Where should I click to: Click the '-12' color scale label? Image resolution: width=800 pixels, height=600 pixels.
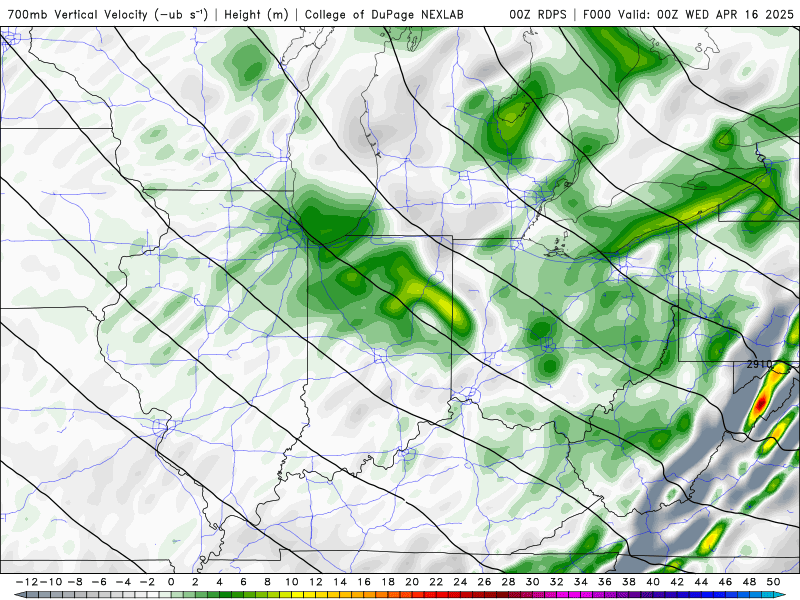pos(26,582)
